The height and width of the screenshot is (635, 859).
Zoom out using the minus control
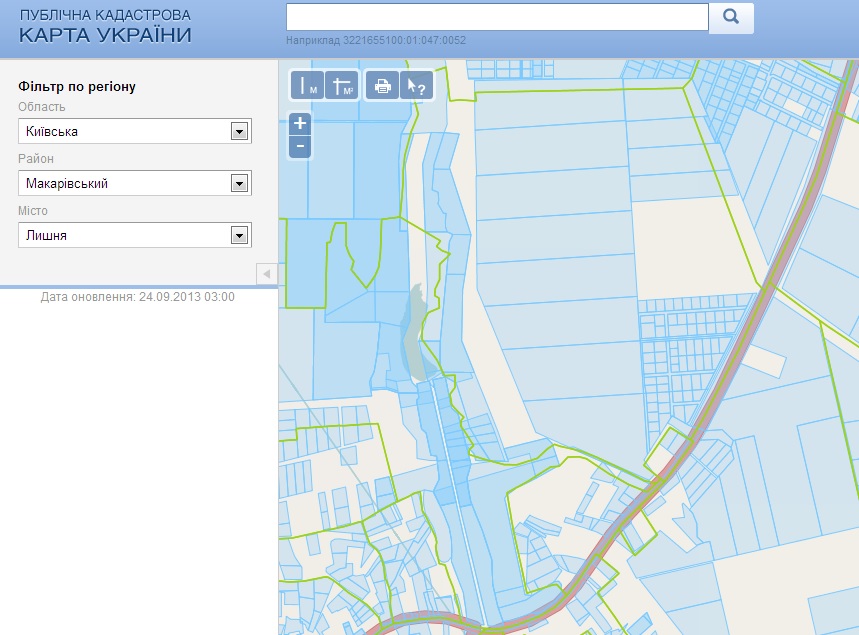pos(299,147)
